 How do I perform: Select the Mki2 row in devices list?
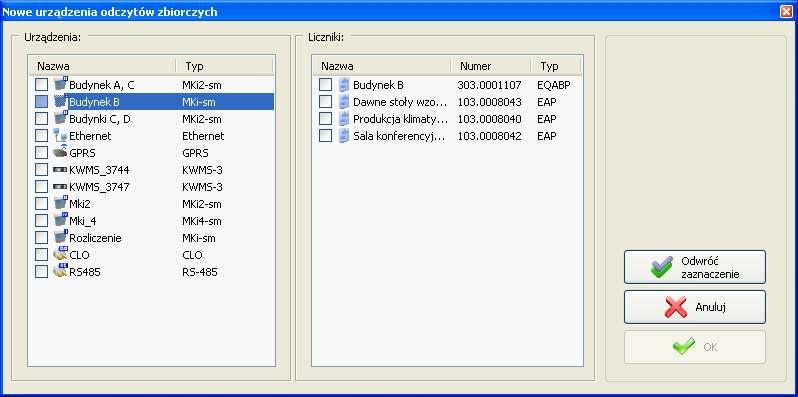(152, 204)
